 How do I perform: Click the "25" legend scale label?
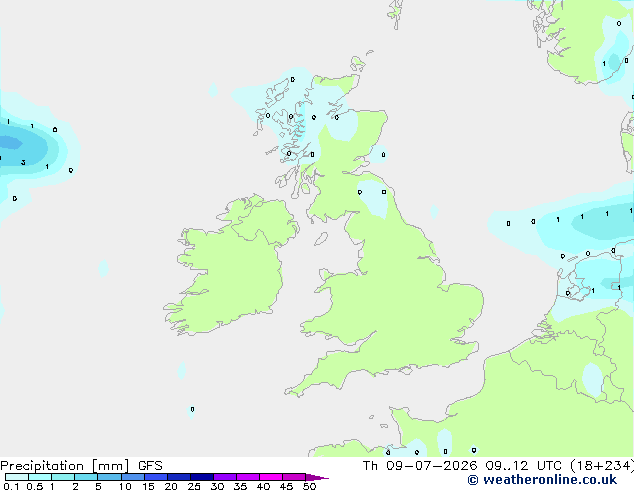pyautogui.click(x=194, y=486)
